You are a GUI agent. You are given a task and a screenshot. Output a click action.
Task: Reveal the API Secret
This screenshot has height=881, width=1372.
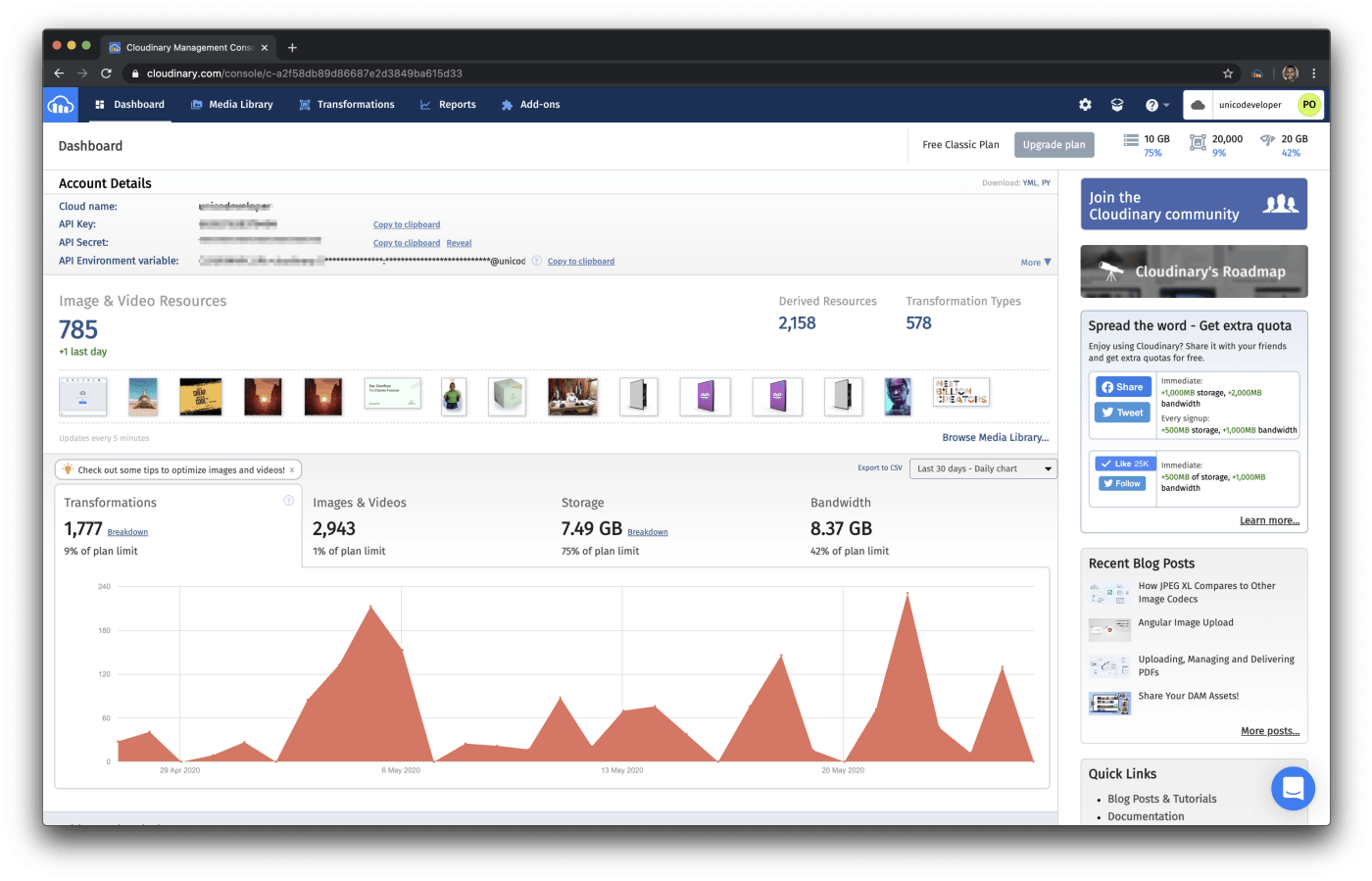coord(460,243)
